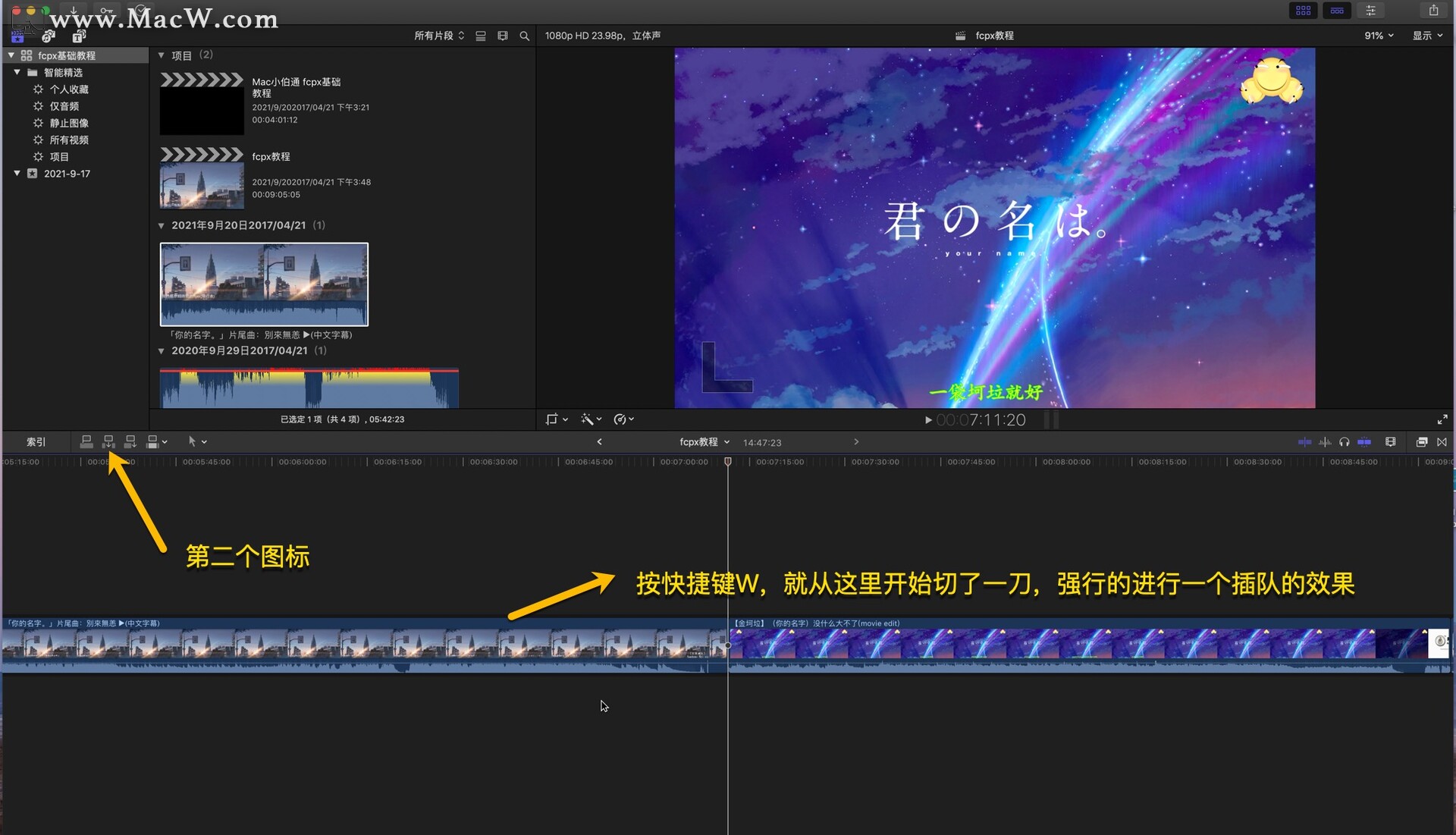Click the playhead marker on timeline ruler
The width and height of the screenshot is (1456, 835).
tap(728, 461)
